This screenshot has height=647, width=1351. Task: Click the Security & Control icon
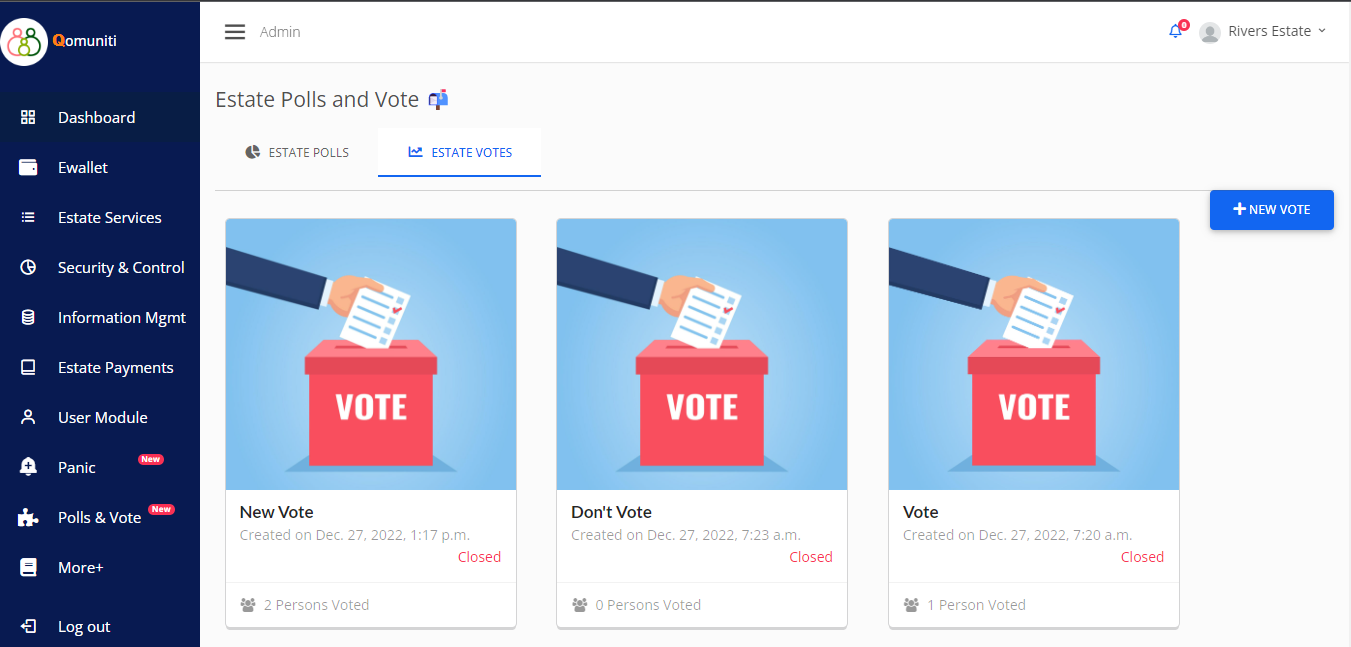tap(28, 267)
